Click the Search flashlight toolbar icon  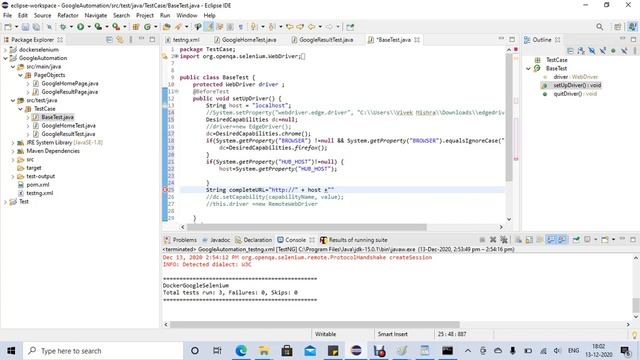click(x=178, y=27)
